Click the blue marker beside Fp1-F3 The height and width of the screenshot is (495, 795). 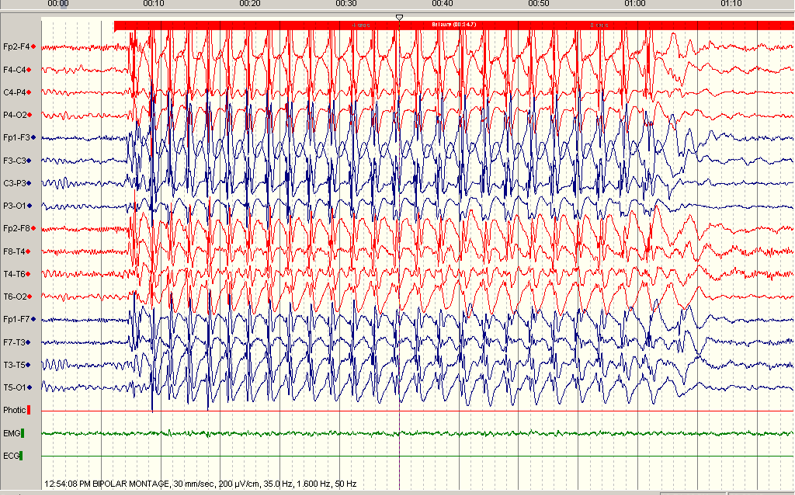[33, 138]
